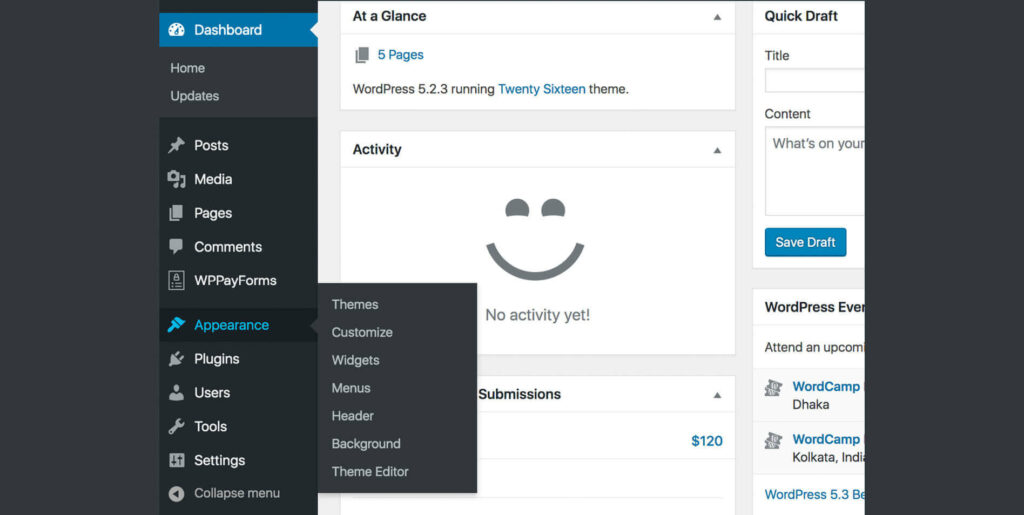Viewport: 1024px width, 515px height.
Task: Collapse the Activity widget
Action: pos(717,150)
